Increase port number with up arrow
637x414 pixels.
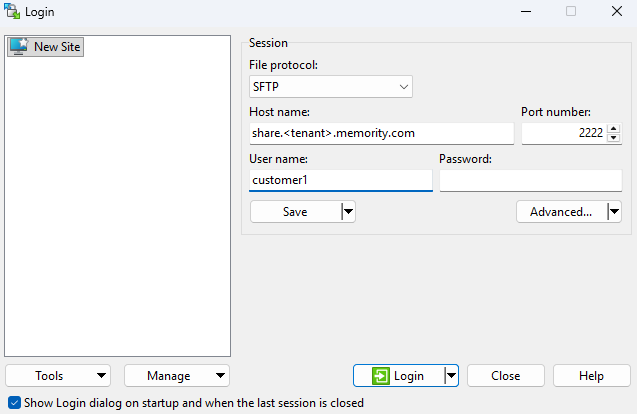click(614, 127)
